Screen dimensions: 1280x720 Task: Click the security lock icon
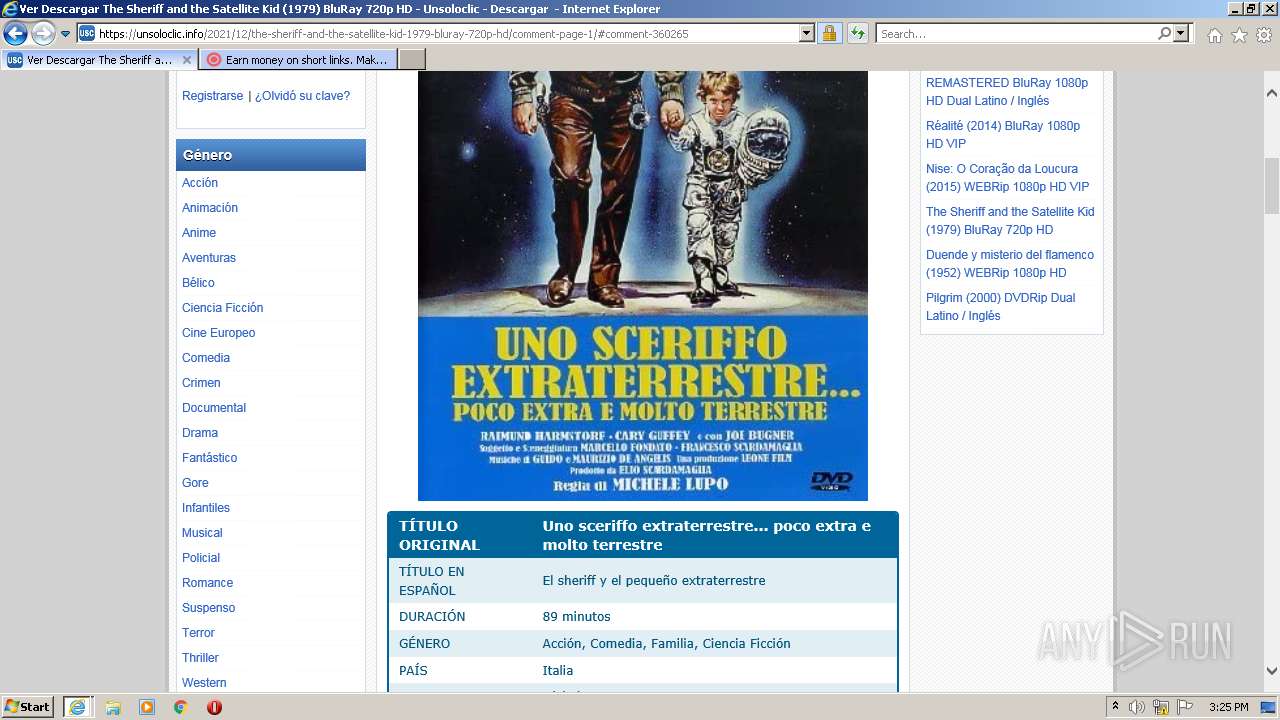(x=829, y=34)
